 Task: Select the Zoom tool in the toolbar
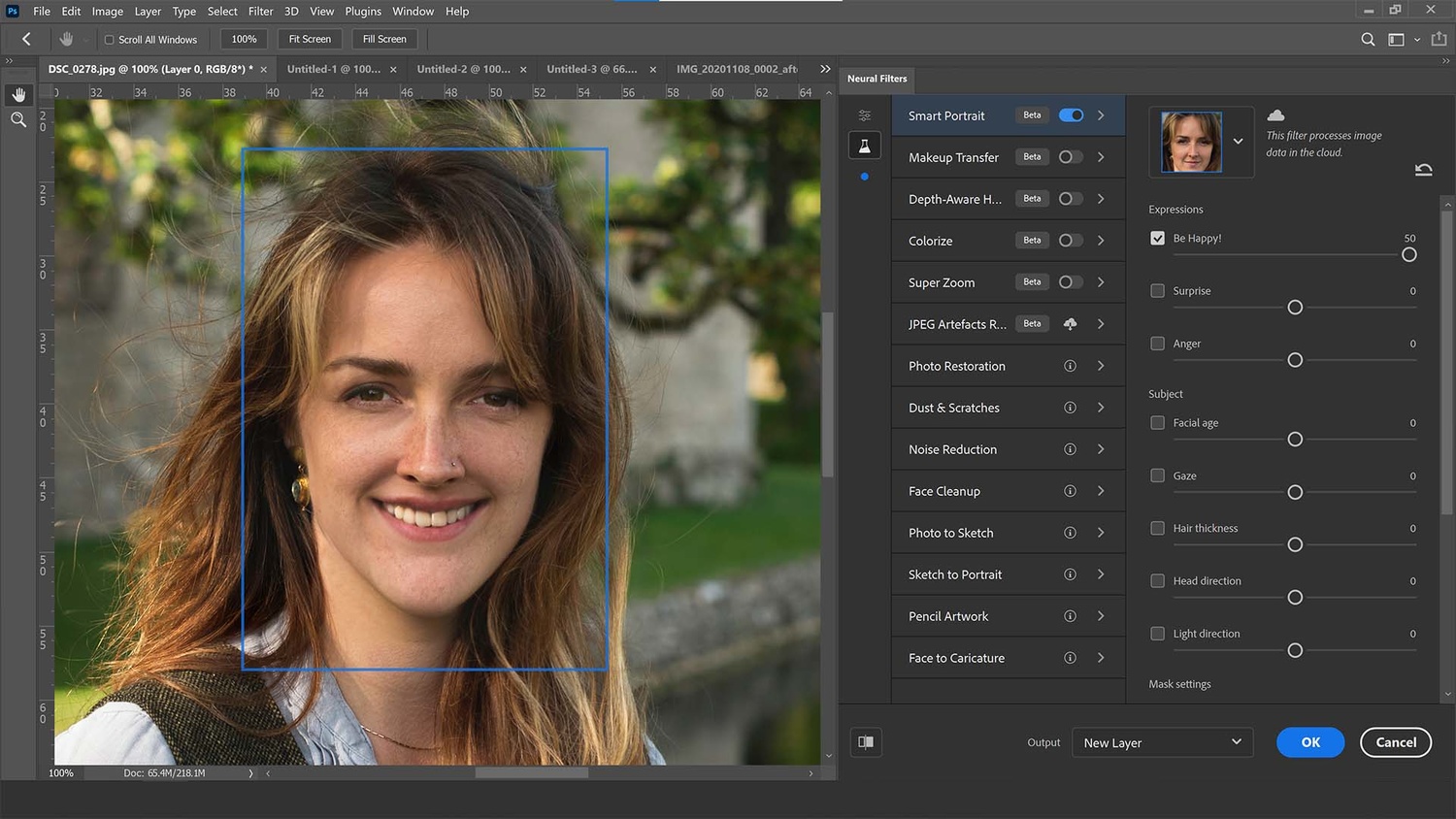18,119
